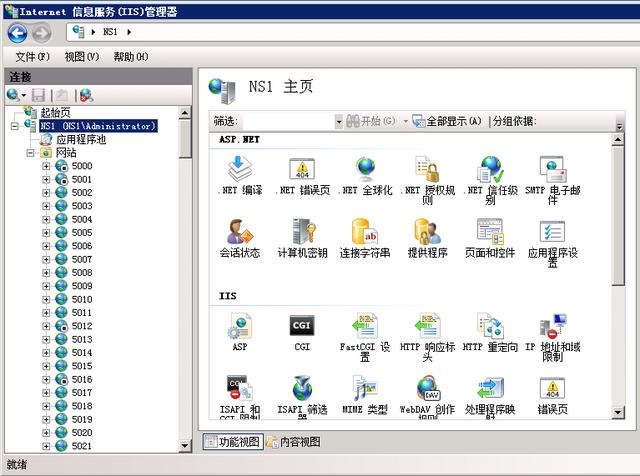Expand site 5016 tree node
Viewport: 640px width, 476px height.
tap(46, 380)
